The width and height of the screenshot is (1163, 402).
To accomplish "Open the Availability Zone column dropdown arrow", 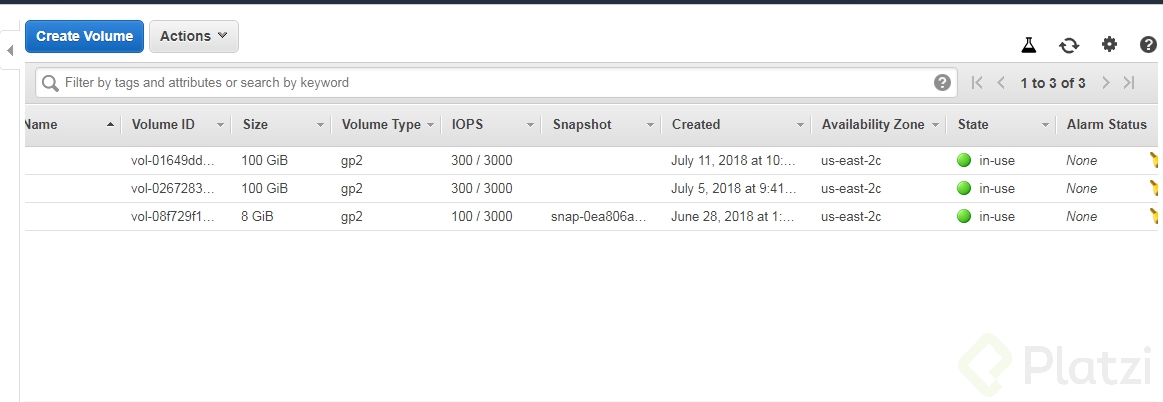I will [935, 125].
